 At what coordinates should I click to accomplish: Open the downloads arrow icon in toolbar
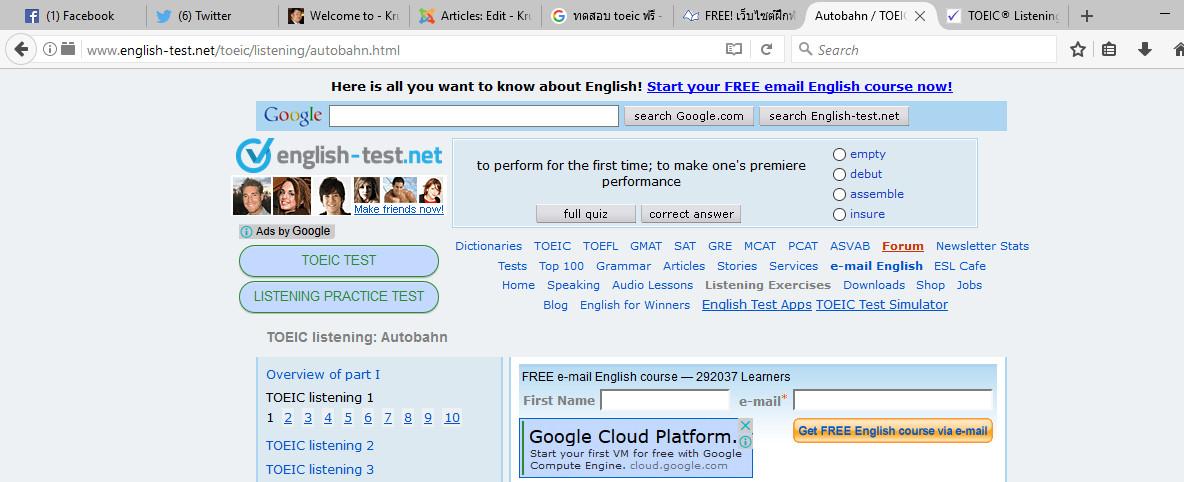(x=1145, y=49)
